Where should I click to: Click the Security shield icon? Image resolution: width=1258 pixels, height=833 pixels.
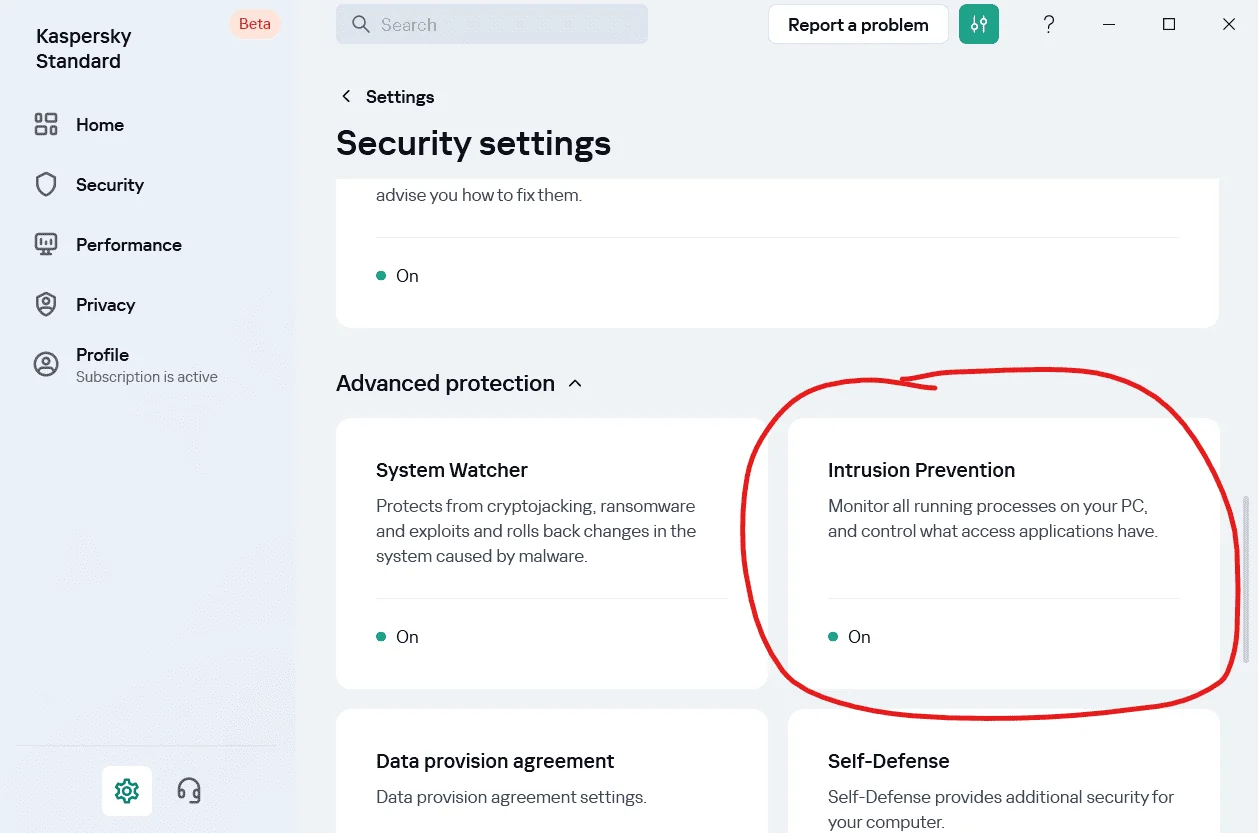tap(46, 185)
